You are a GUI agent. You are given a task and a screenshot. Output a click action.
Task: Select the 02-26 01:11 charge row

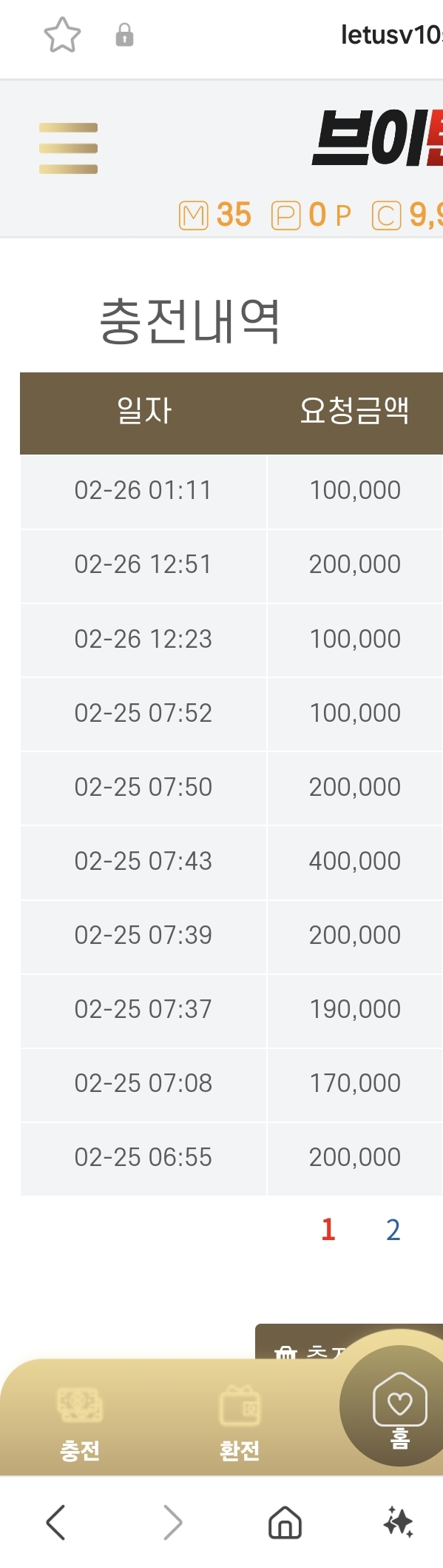click(231, 491)
